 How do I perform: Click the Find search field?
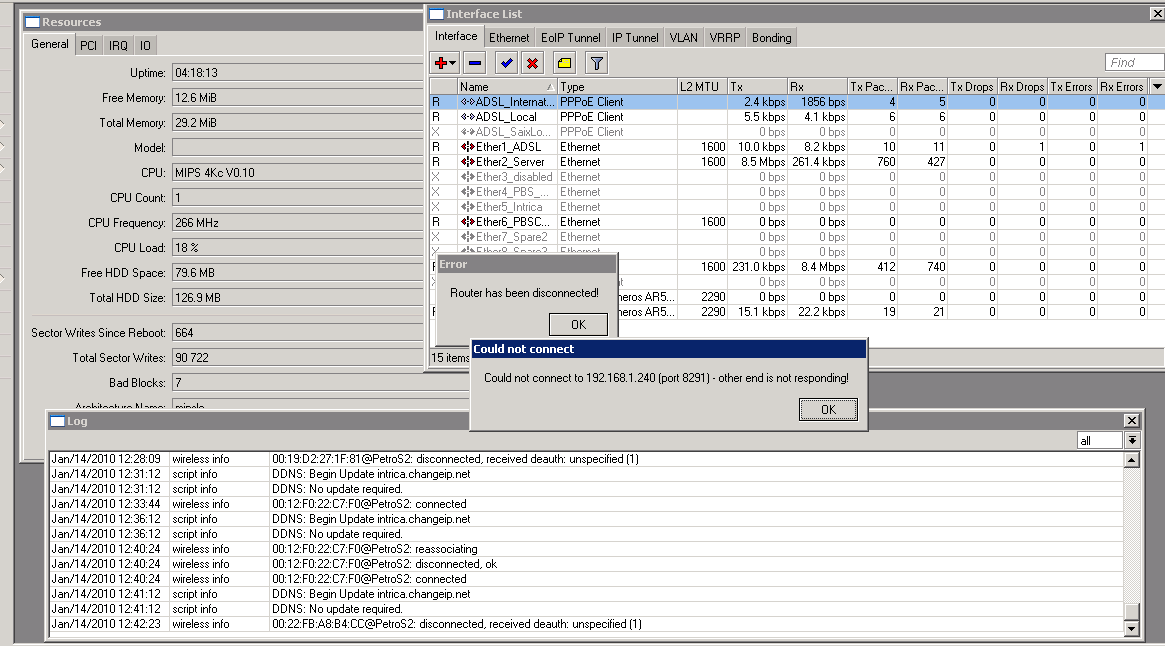pos(1134,63)
